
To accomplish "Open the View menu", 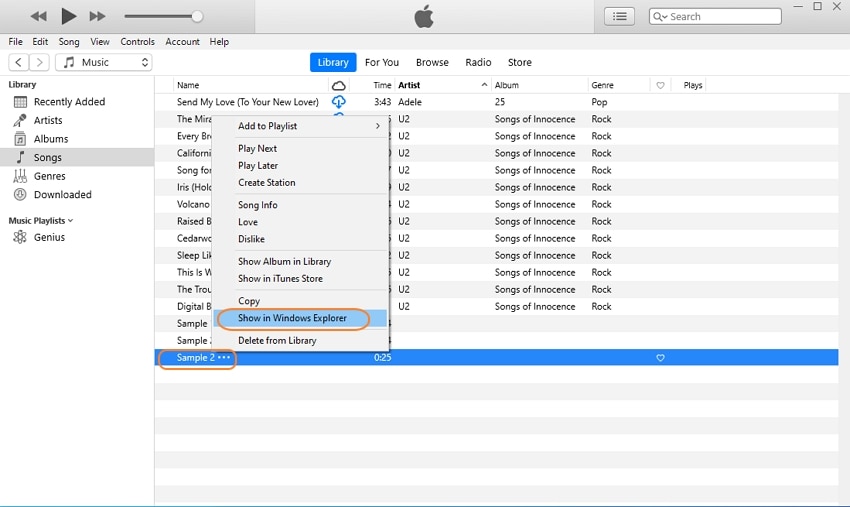I will click(100, 42).
